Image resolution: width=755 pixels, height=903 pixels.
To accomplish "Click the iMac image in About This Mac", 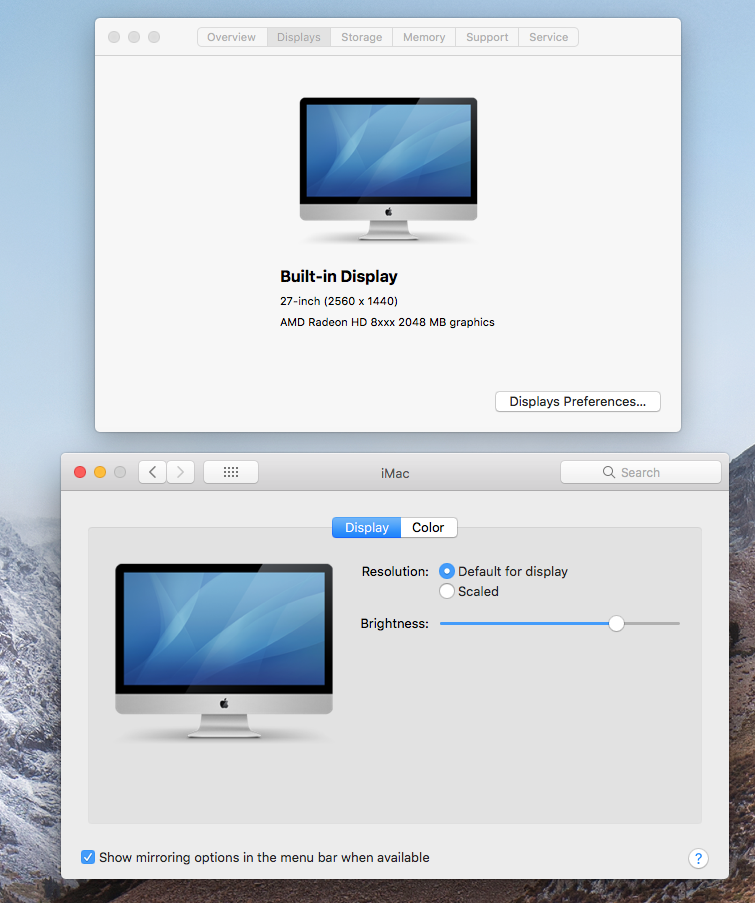I will coord(388,169).
